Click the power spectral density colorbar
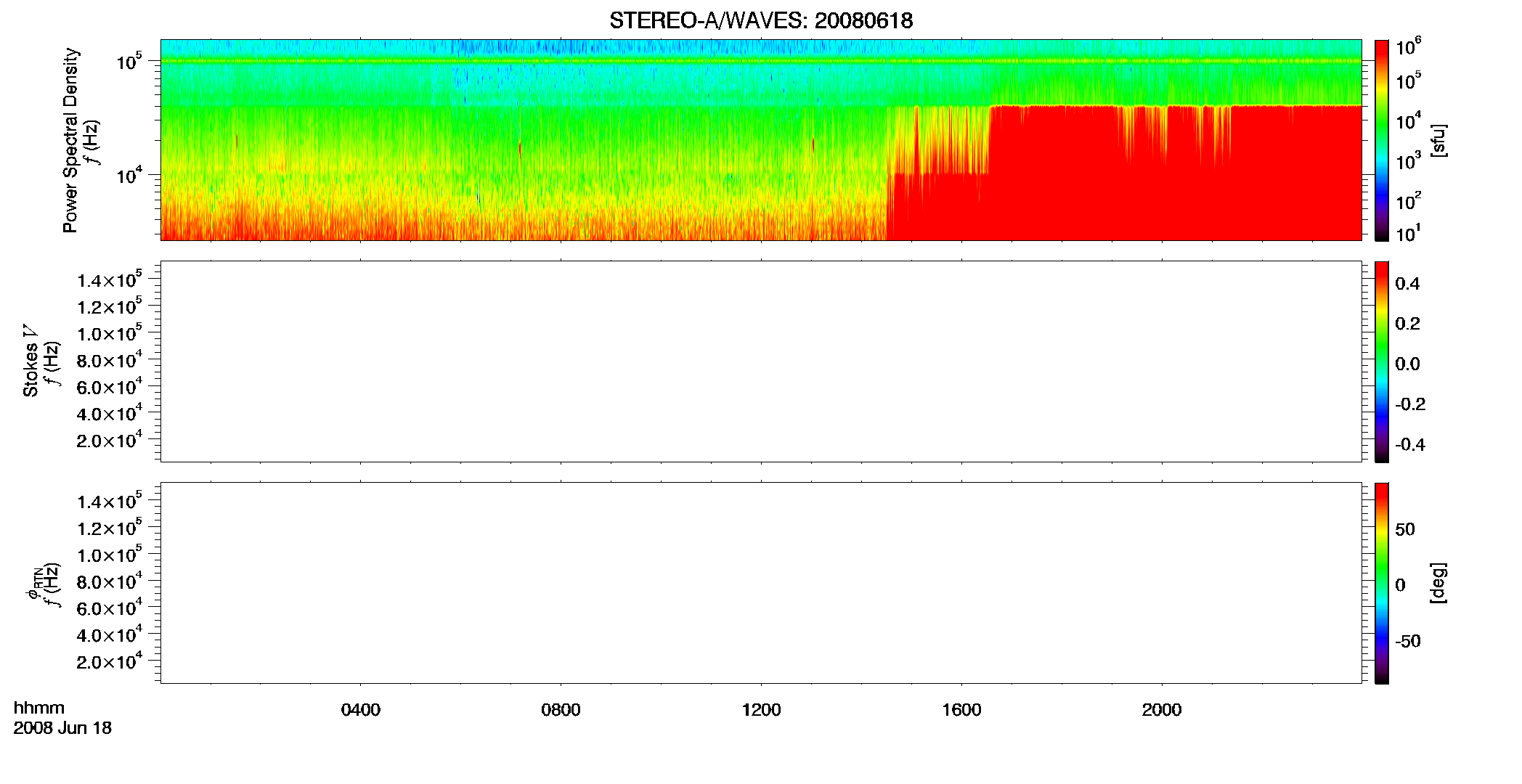Viewport: 1522px width, 784px height. coord(1382,140)
